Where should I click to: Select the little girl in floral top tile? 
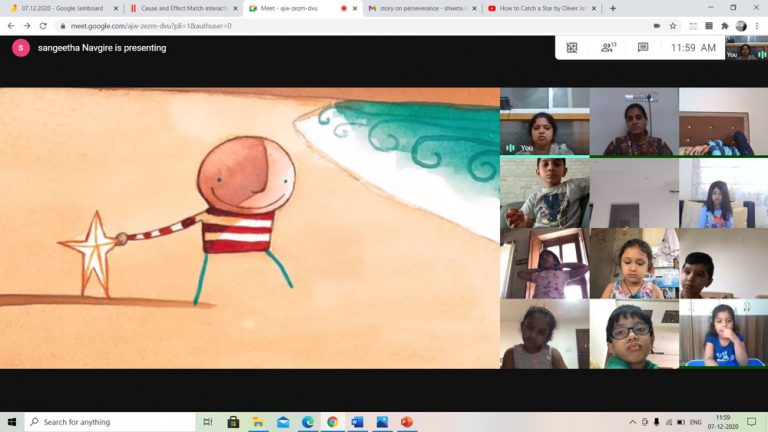click(634, 264)
